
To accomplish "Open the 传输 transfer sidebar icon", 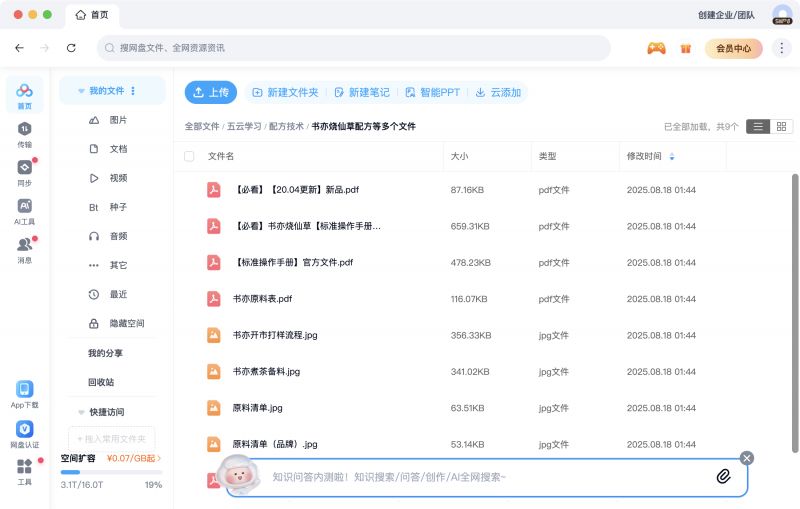I will pyautogui.click(x=24, y=134).
